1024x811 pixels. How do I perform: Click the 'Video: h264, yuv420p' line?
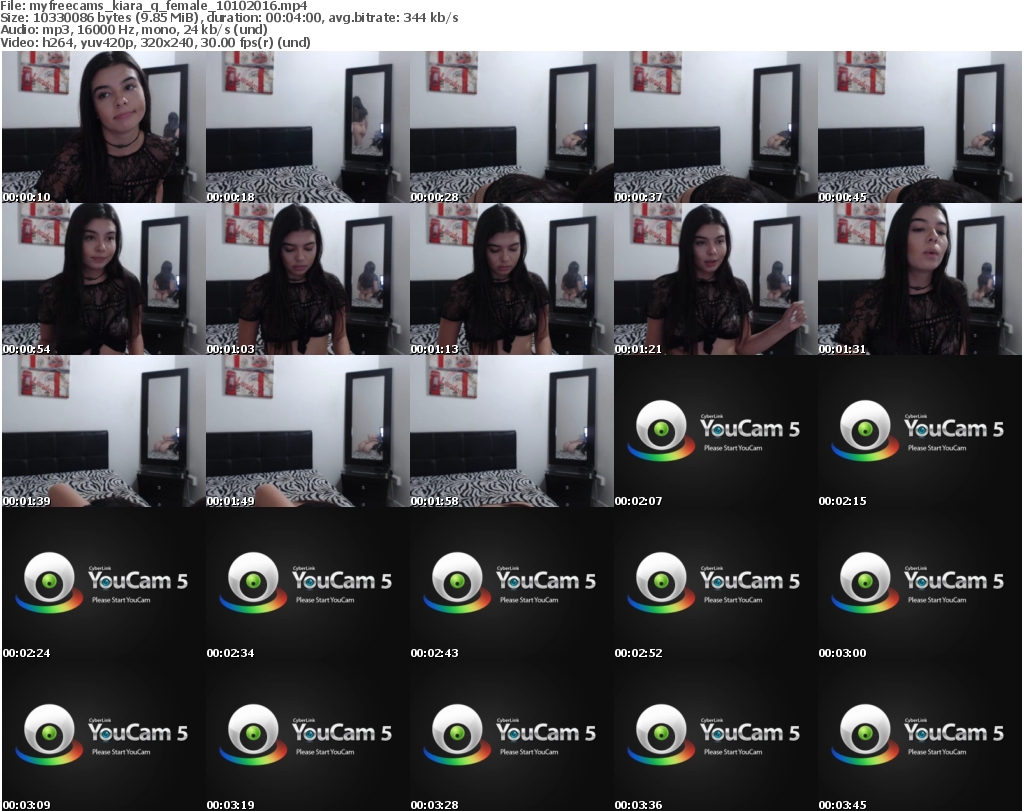(155, 42)
